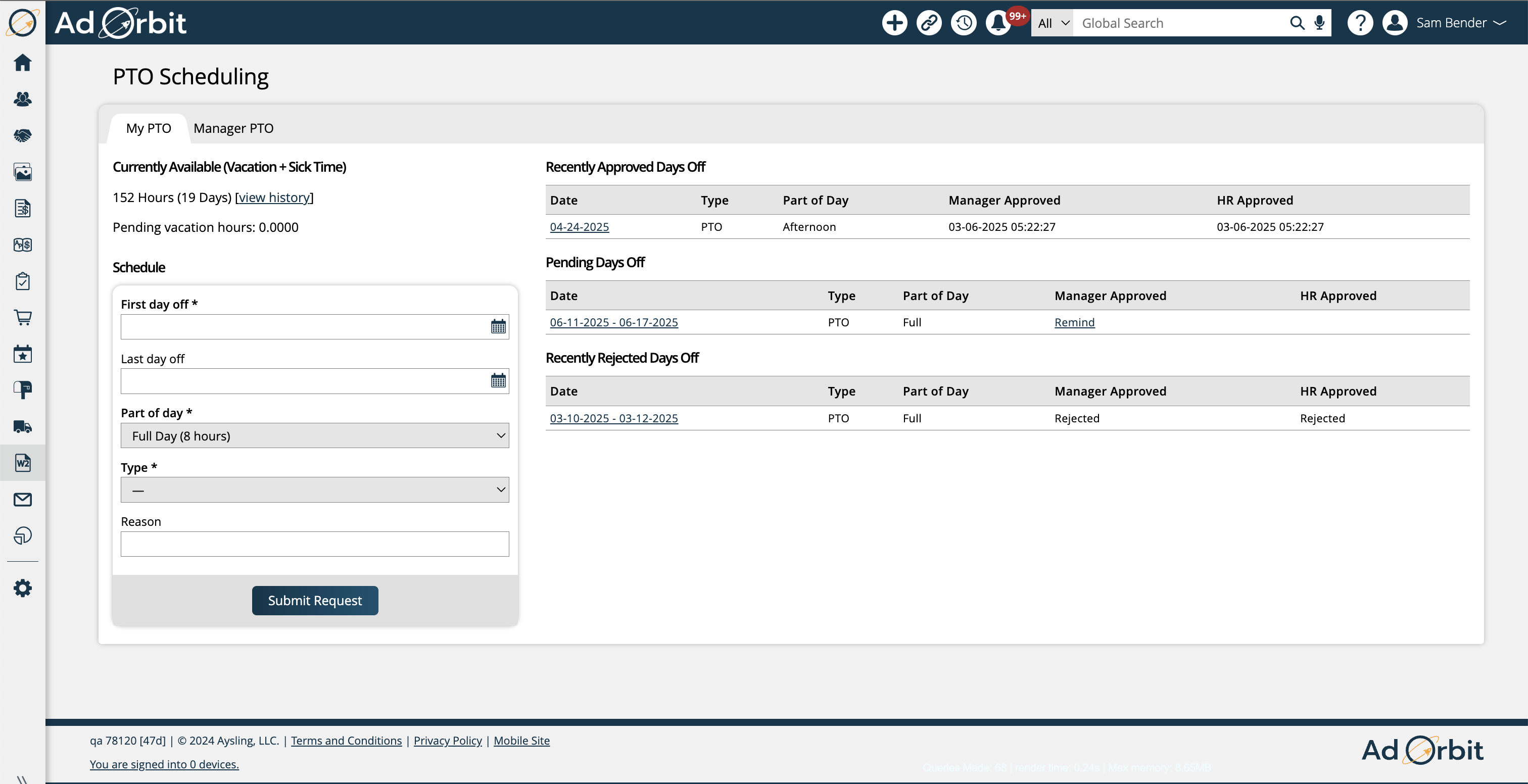The image size is (1528, 784).
Task: Click the Submit Request button
Action: [x=315, y=600]
